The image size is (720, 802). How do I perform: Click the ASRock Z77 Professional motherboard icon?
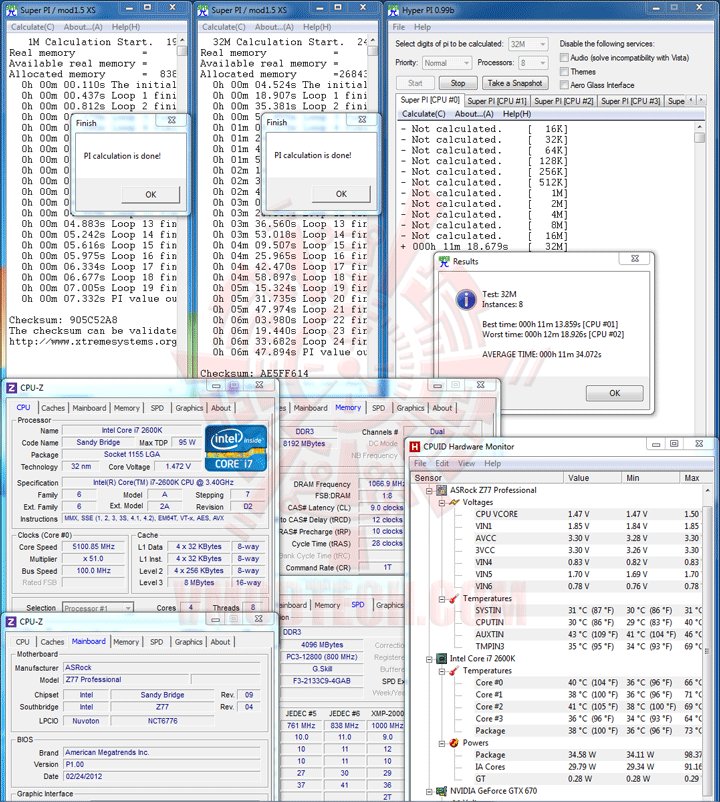(441, 490)
